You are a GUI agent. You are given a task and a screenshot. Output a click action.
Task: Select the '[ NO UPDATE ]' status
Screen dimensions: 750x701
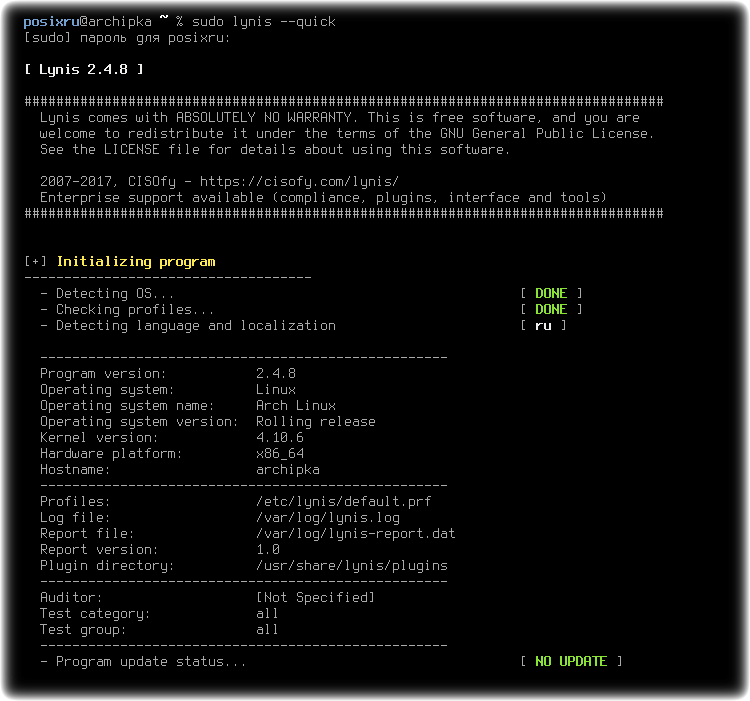[571, 661]
